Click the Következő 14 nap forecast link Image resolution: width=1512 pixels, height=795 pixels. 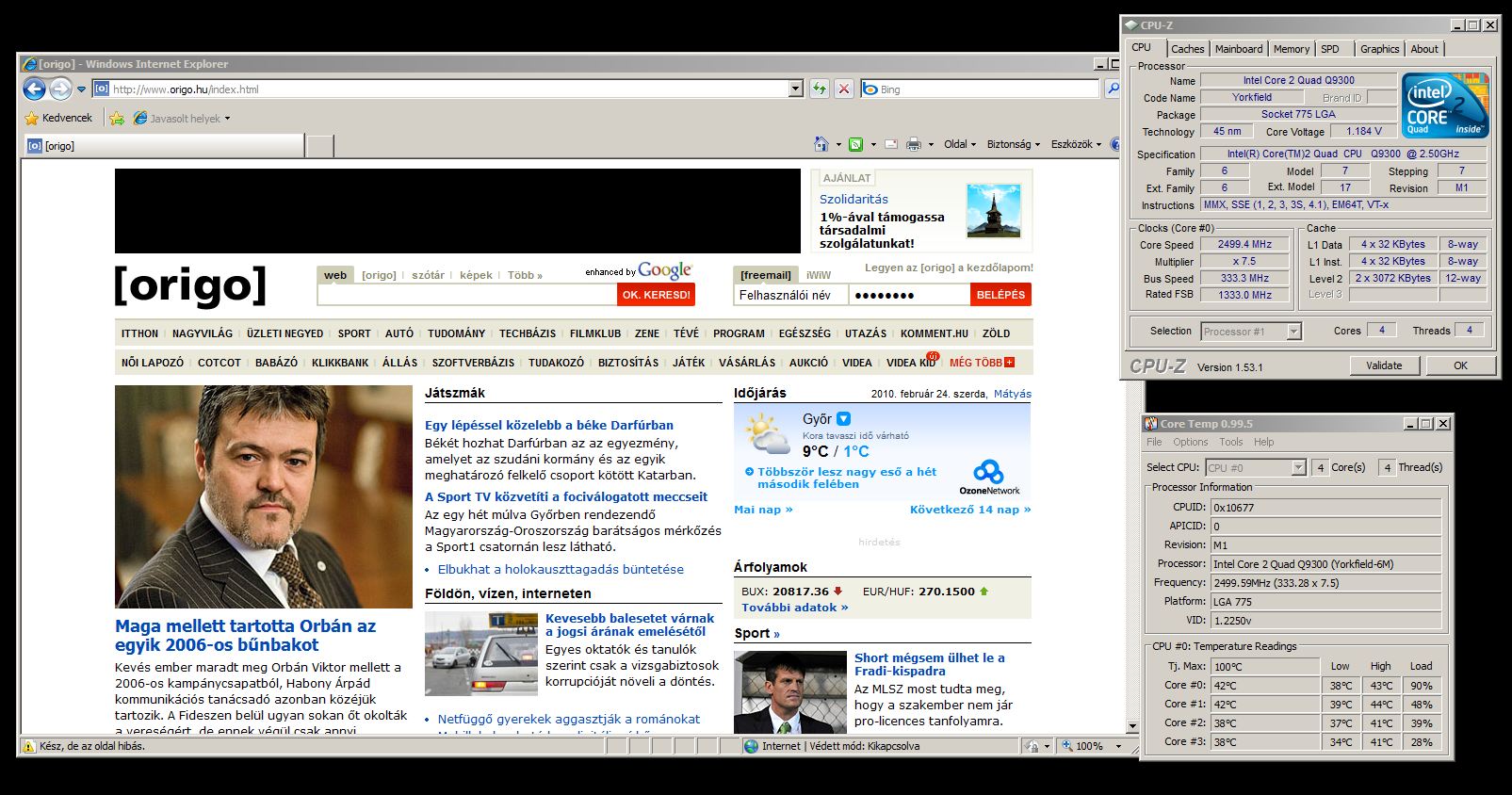click(970, 510)
